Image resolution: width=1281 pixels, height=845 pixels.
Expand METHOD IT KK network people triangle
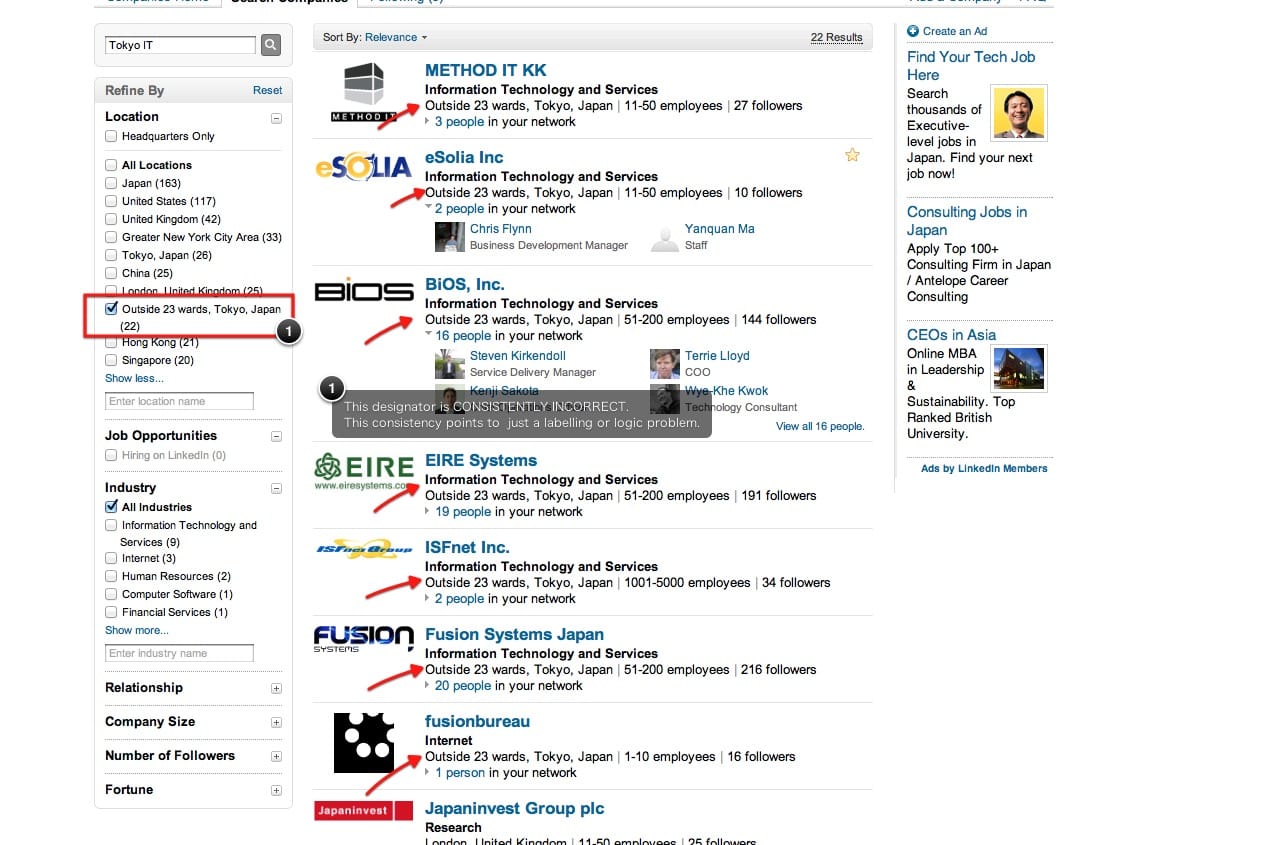tap(428, 121)
